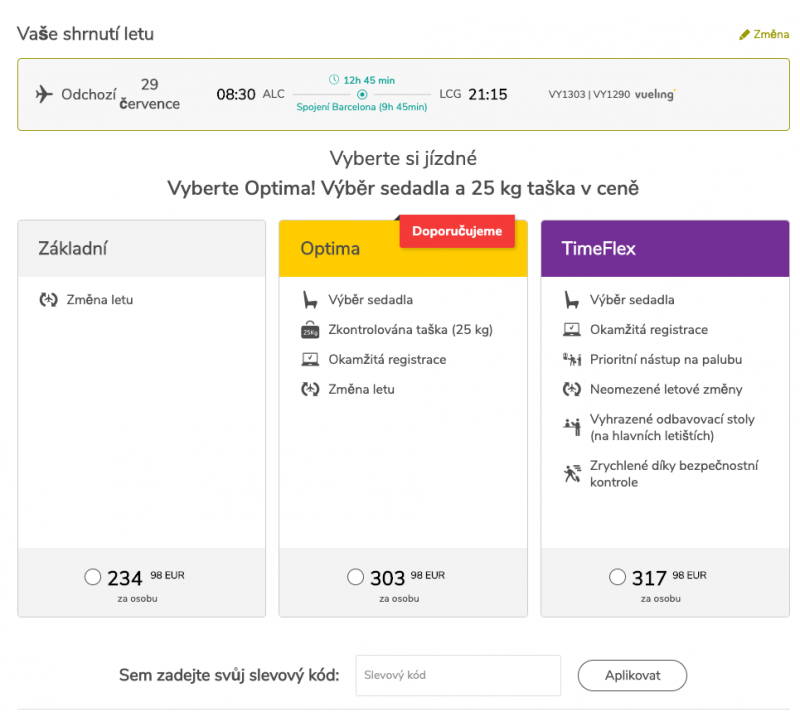Click the laptop check-in icon in Optima
The width and height of the screenshot is (800, 712).
310,360
